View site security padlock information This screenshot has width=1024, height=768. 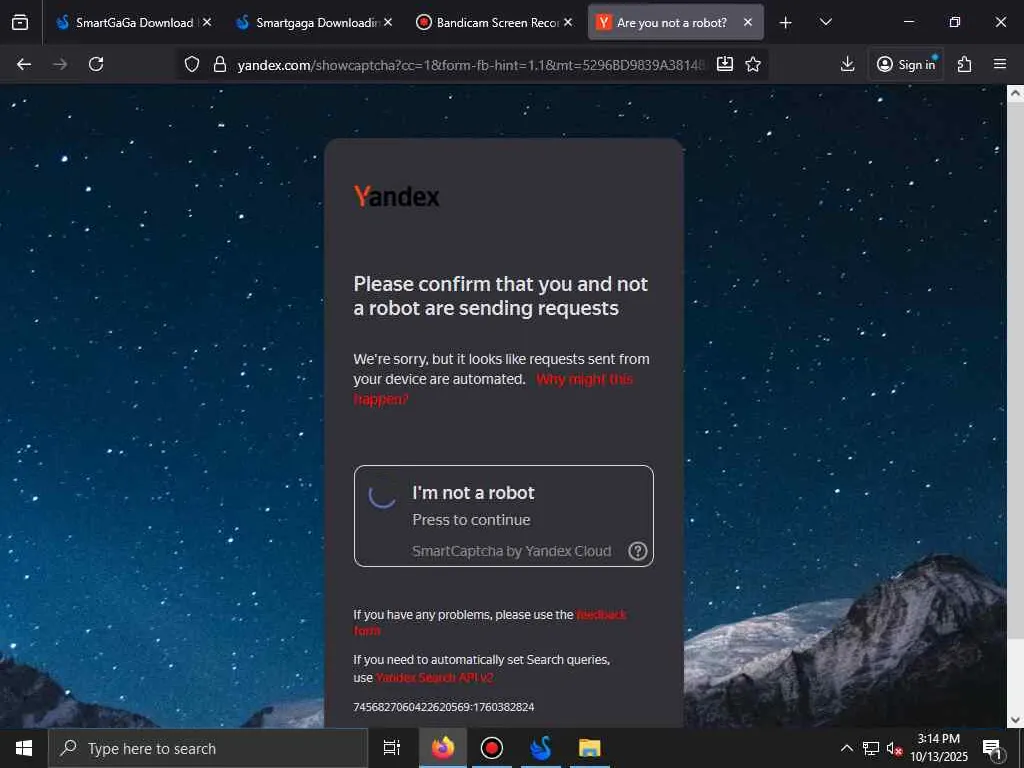click(220, 64)
